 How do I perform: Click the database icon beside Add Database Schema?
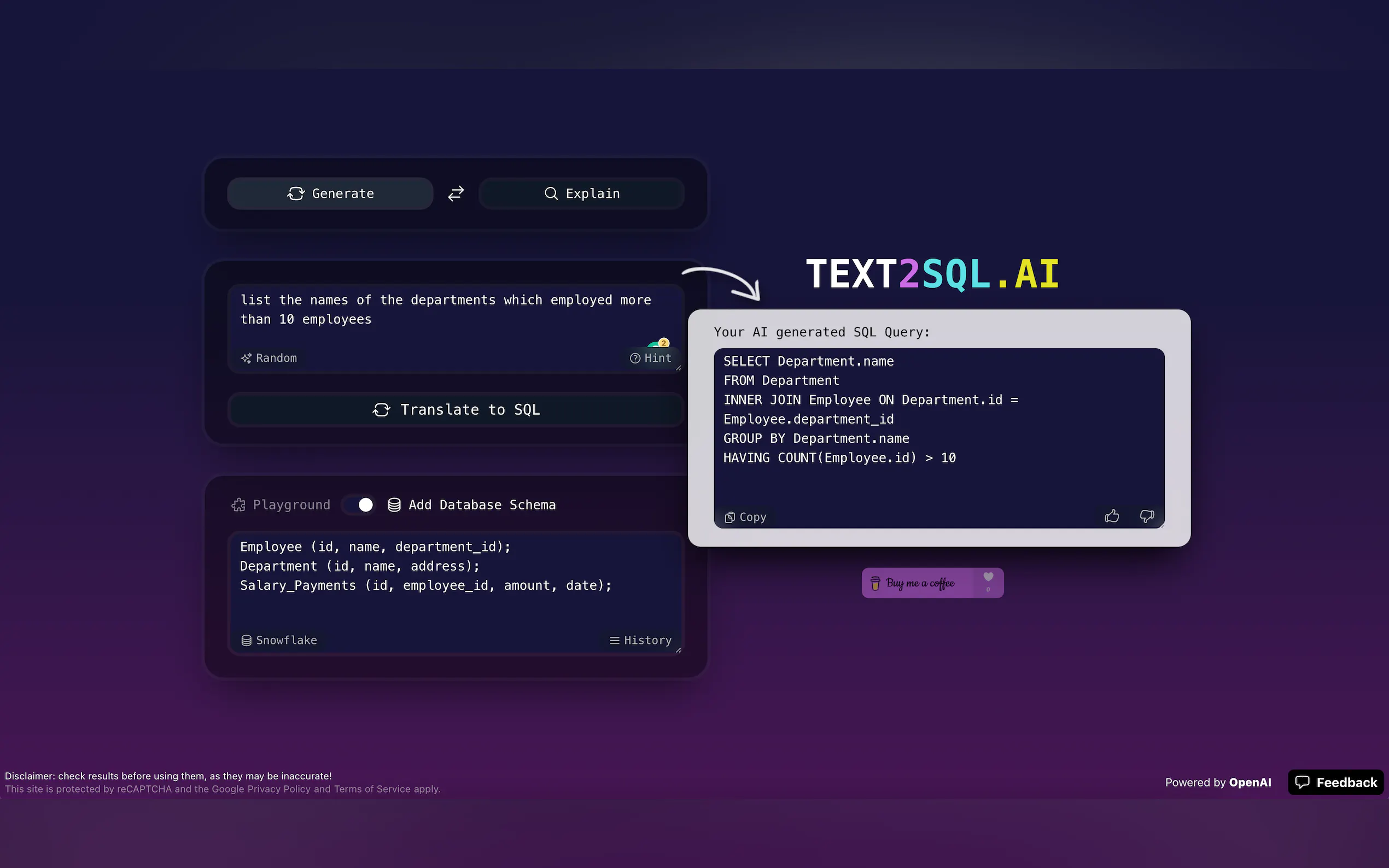tap(394, 505)
